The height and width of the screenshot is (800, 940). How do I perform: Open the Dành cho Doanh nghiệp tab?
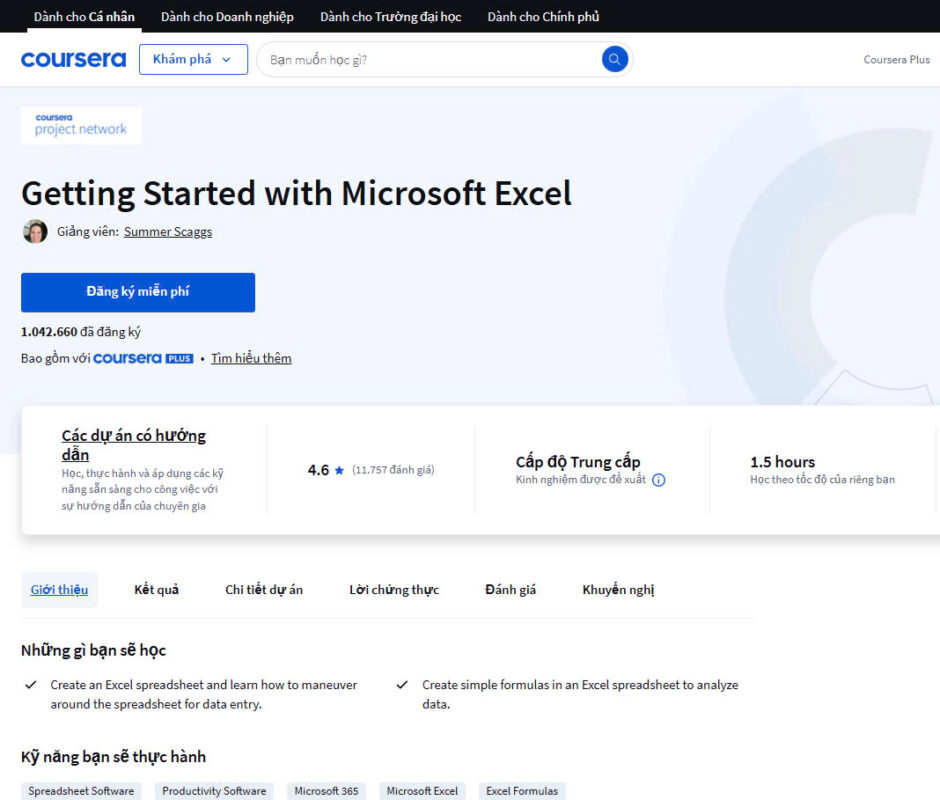227,17
